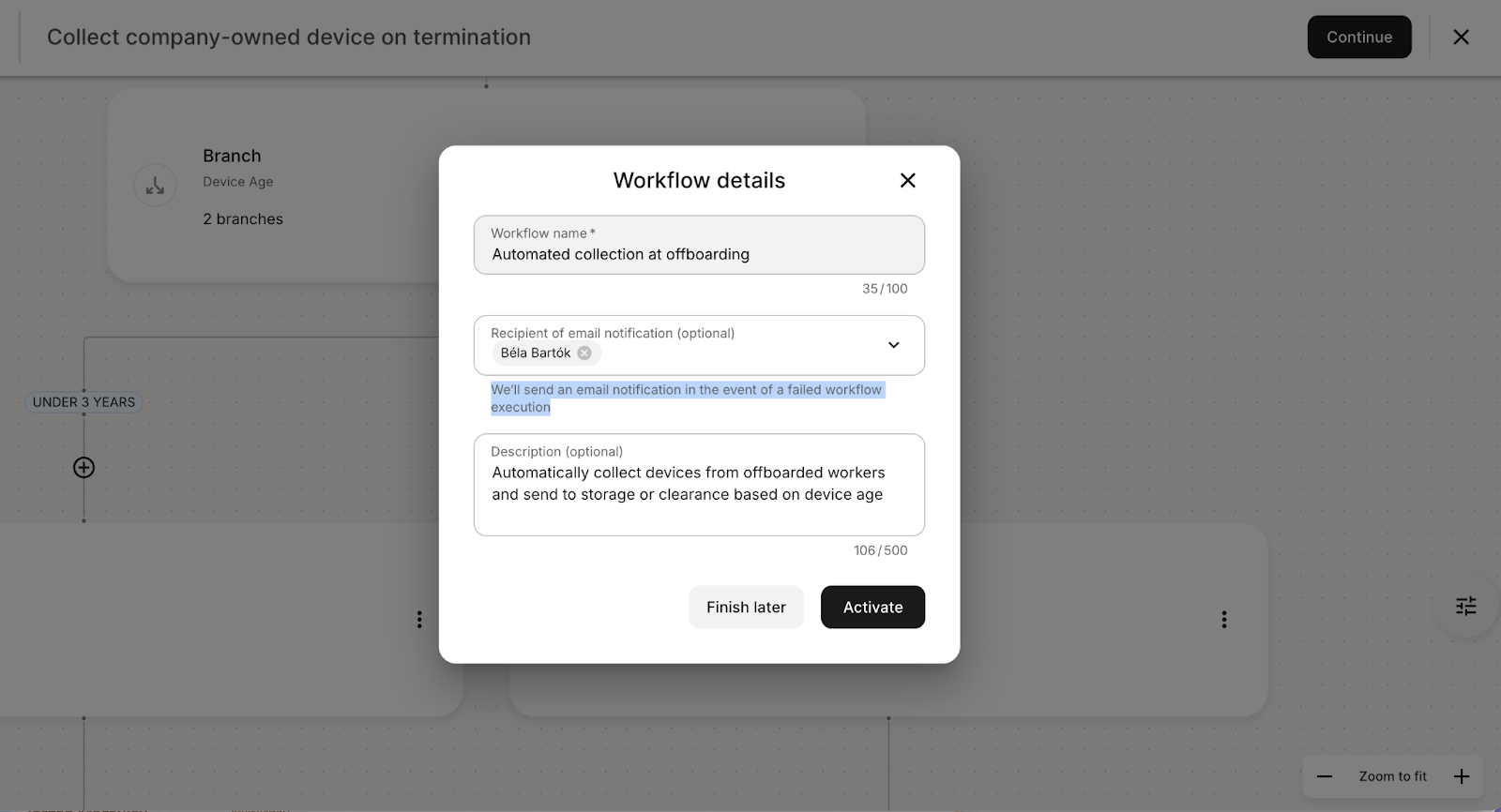
Task: Open right card three-dot options menu
Action: pos(1223,620)
